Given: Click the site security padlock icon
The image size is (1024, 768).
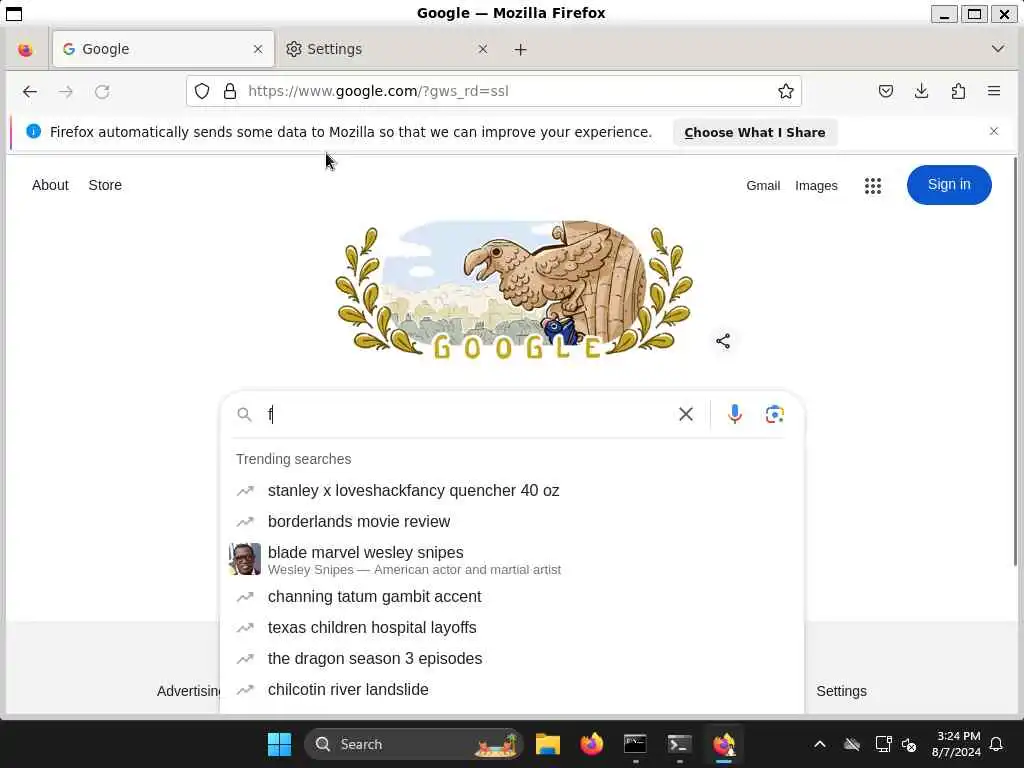Looking at the screenshot, I should point(230,91).
